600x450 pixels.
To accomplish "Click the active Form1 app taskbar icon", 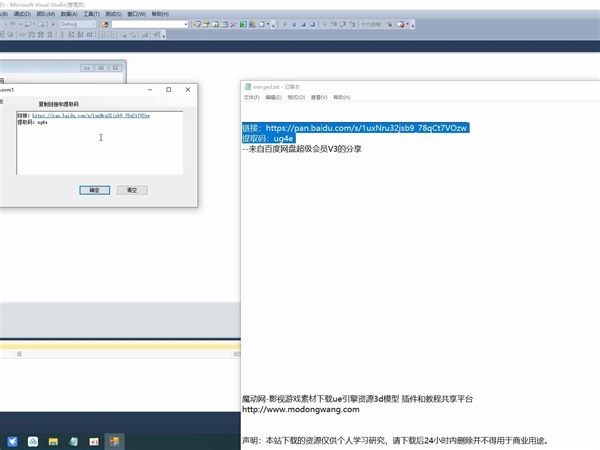I will [x=114, y=442].
